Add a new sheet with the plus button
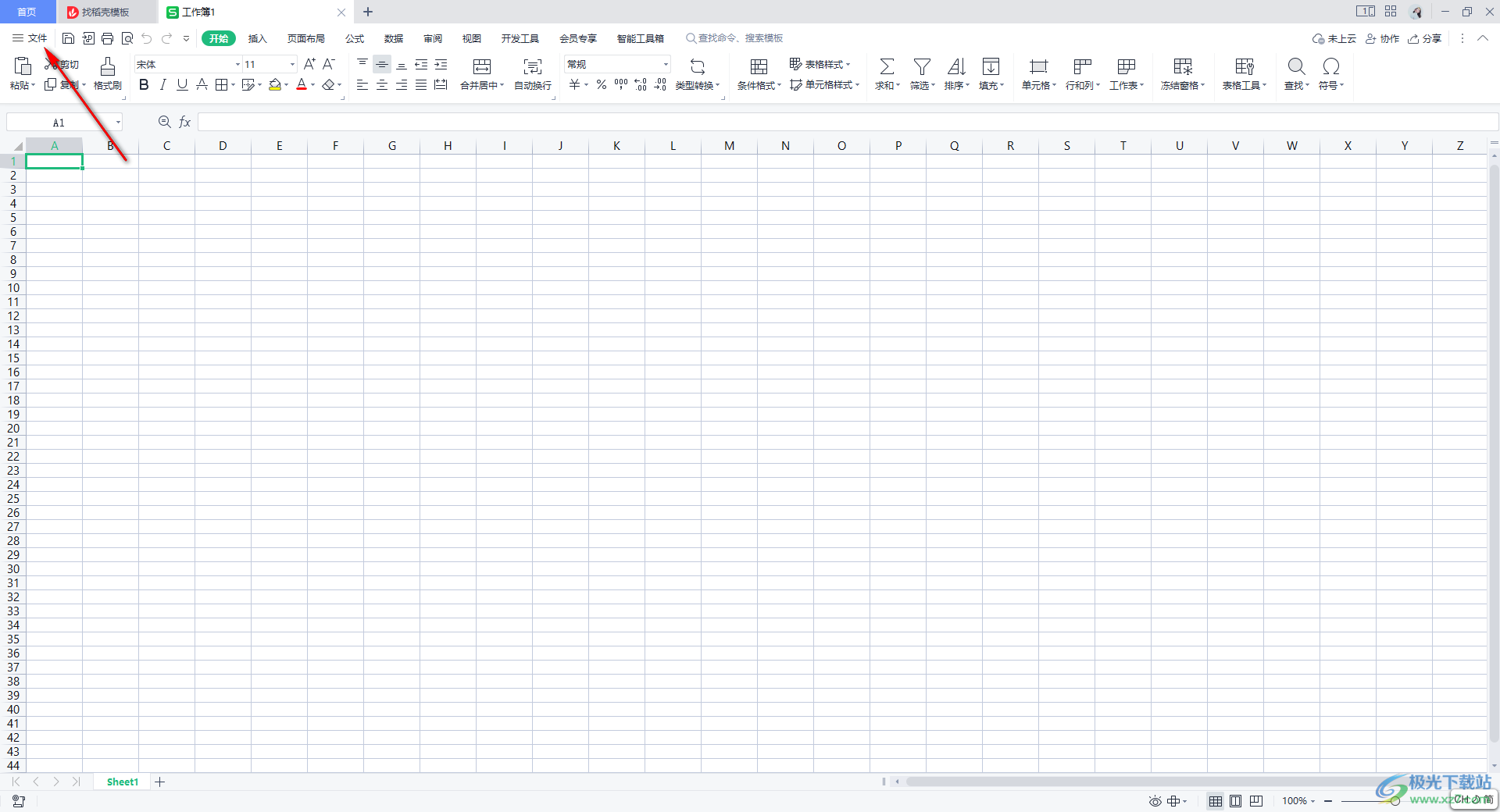Screen dimensions: 1500x812 (x=159, y=782)
